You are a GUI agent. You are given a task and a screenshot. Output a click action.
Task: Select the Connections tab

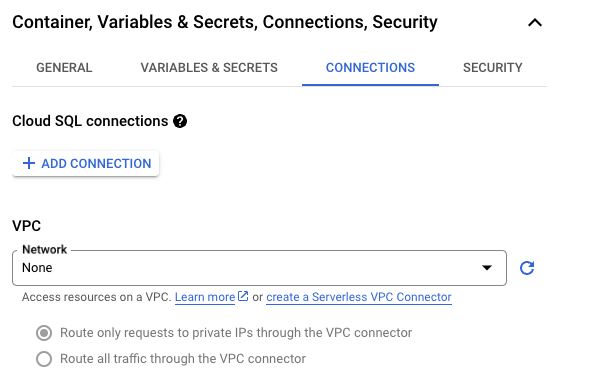(x=370, y=68)
